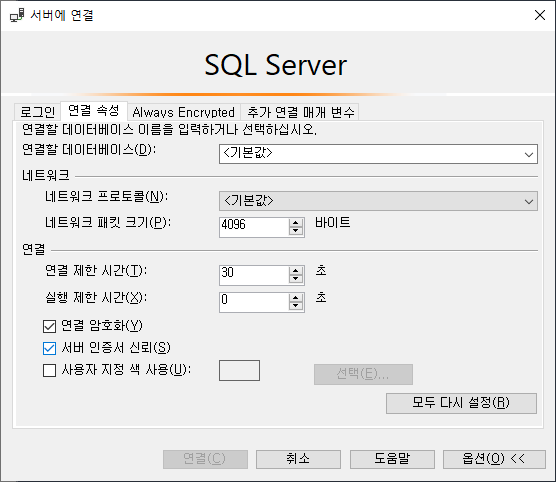This screenshot has width=556, height=482.
Task: Expand the 네트워크 프로토콜 dropdown
Action: [378, 201]
